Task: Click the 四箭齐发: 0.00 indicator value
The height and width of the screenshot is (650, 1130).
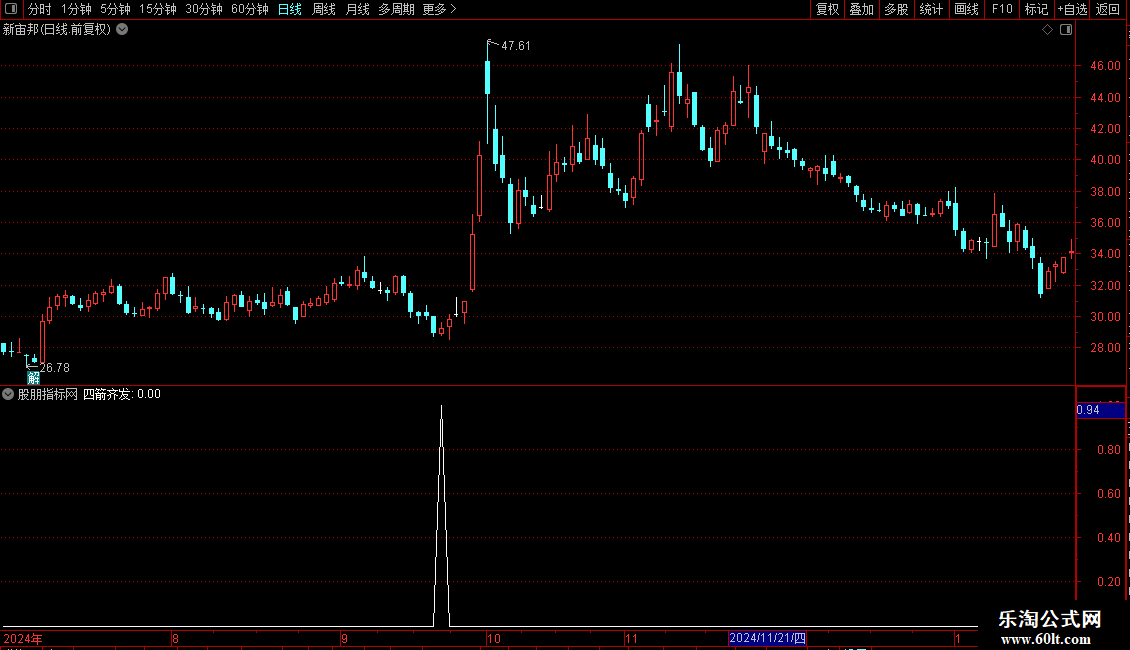Action: click(122, 394)
